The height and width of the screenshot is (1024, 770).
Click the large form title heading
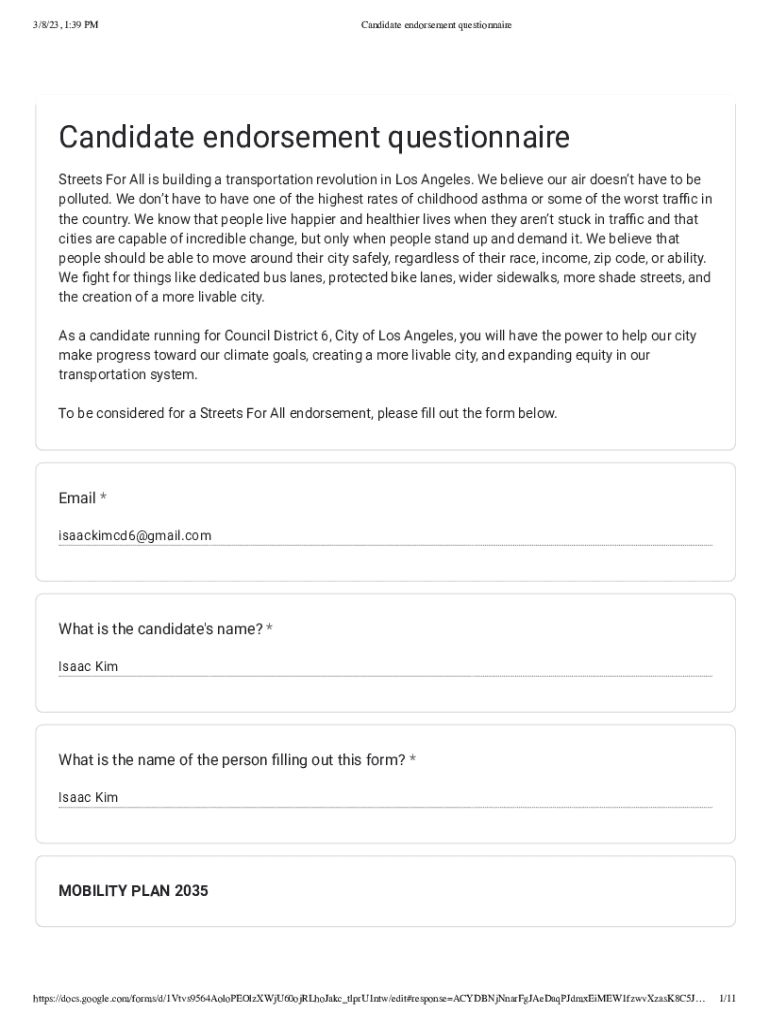coord(314,137)
